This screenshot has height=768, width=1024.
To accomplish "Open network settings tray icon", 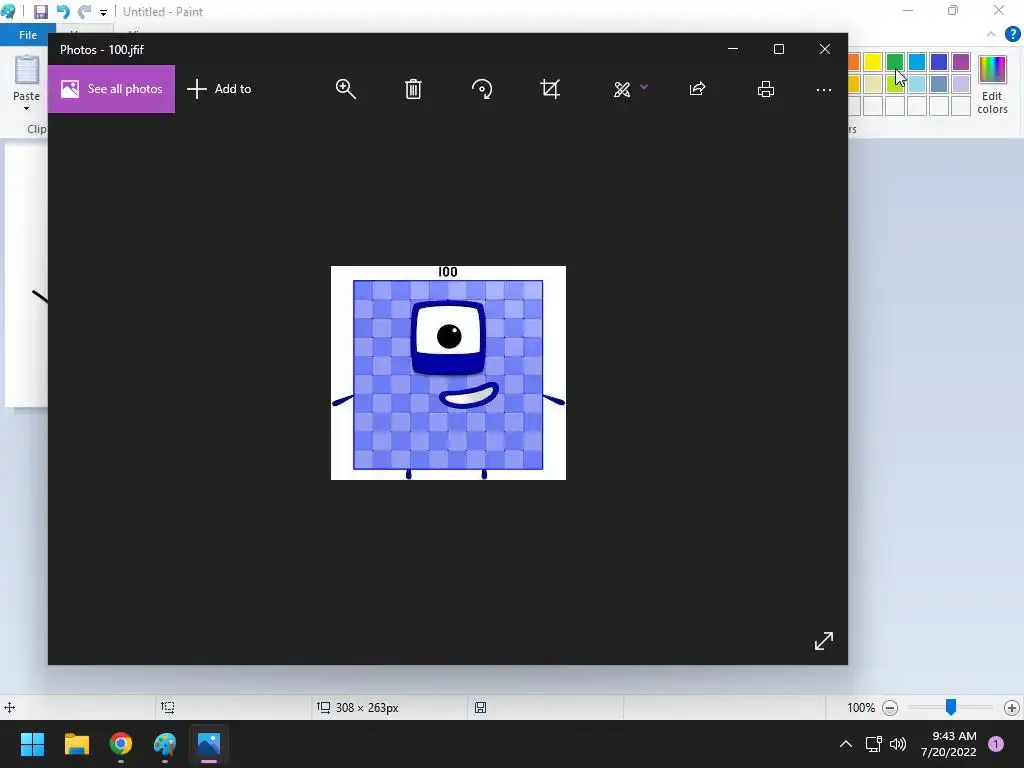I will pos(873,744).
